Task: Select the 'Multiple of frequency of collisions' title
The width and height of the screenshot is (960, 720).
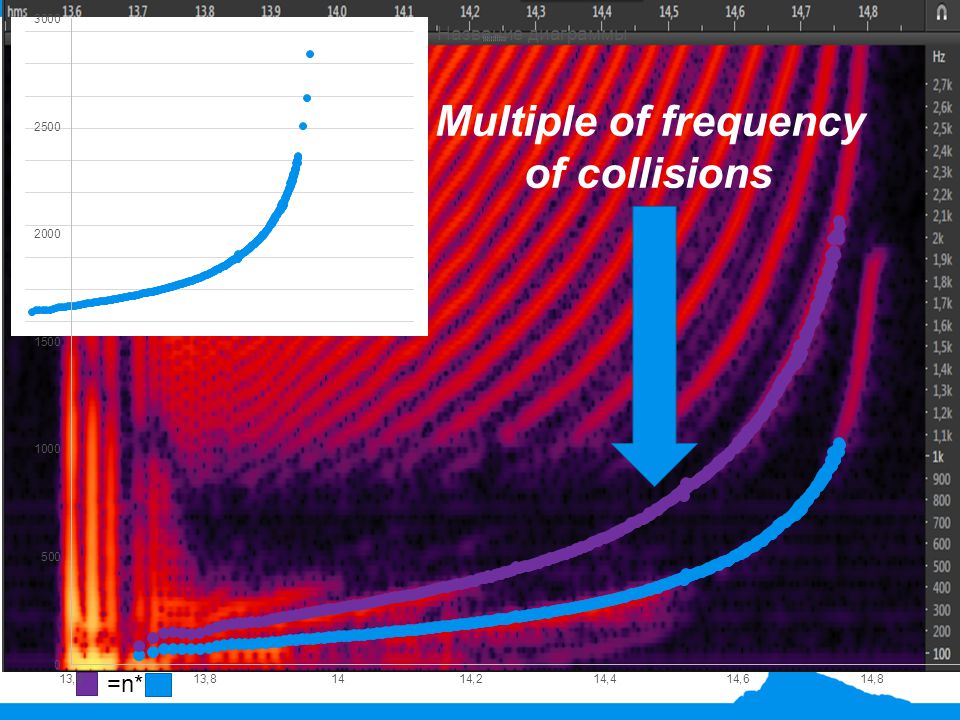Action: pos(650,147)
